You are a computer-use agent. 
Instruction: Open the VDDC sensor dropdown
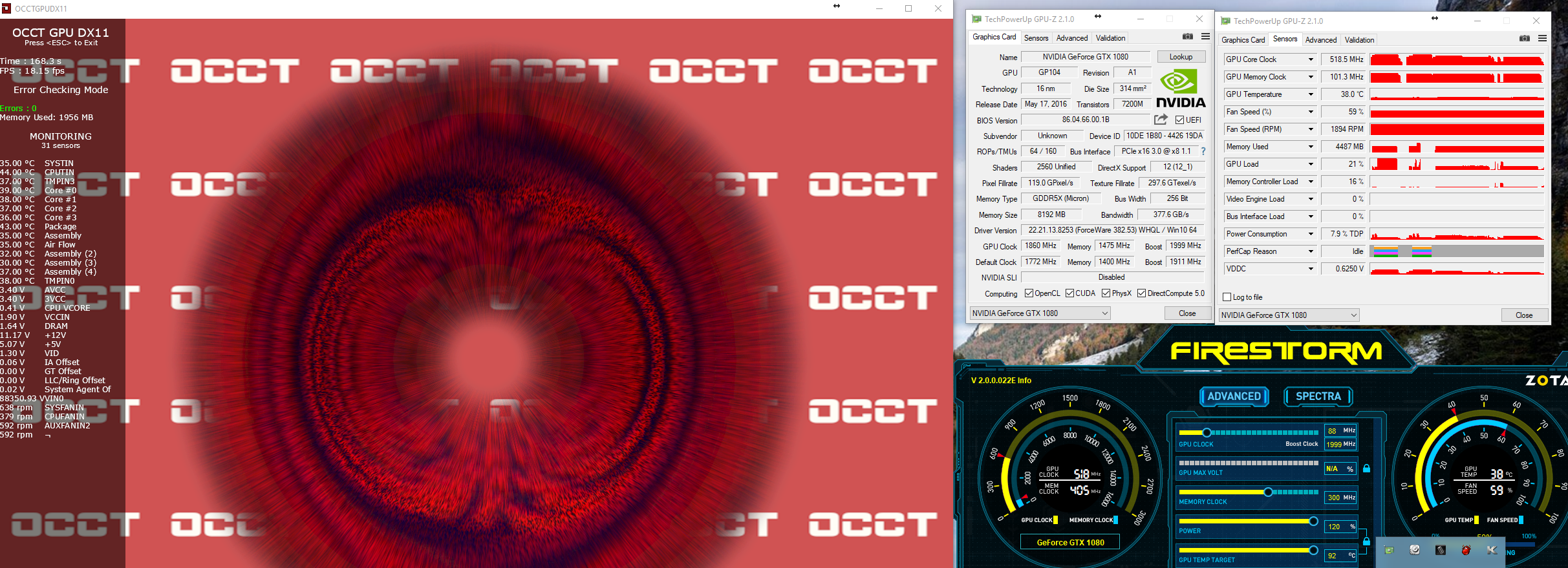point(1311,269)
